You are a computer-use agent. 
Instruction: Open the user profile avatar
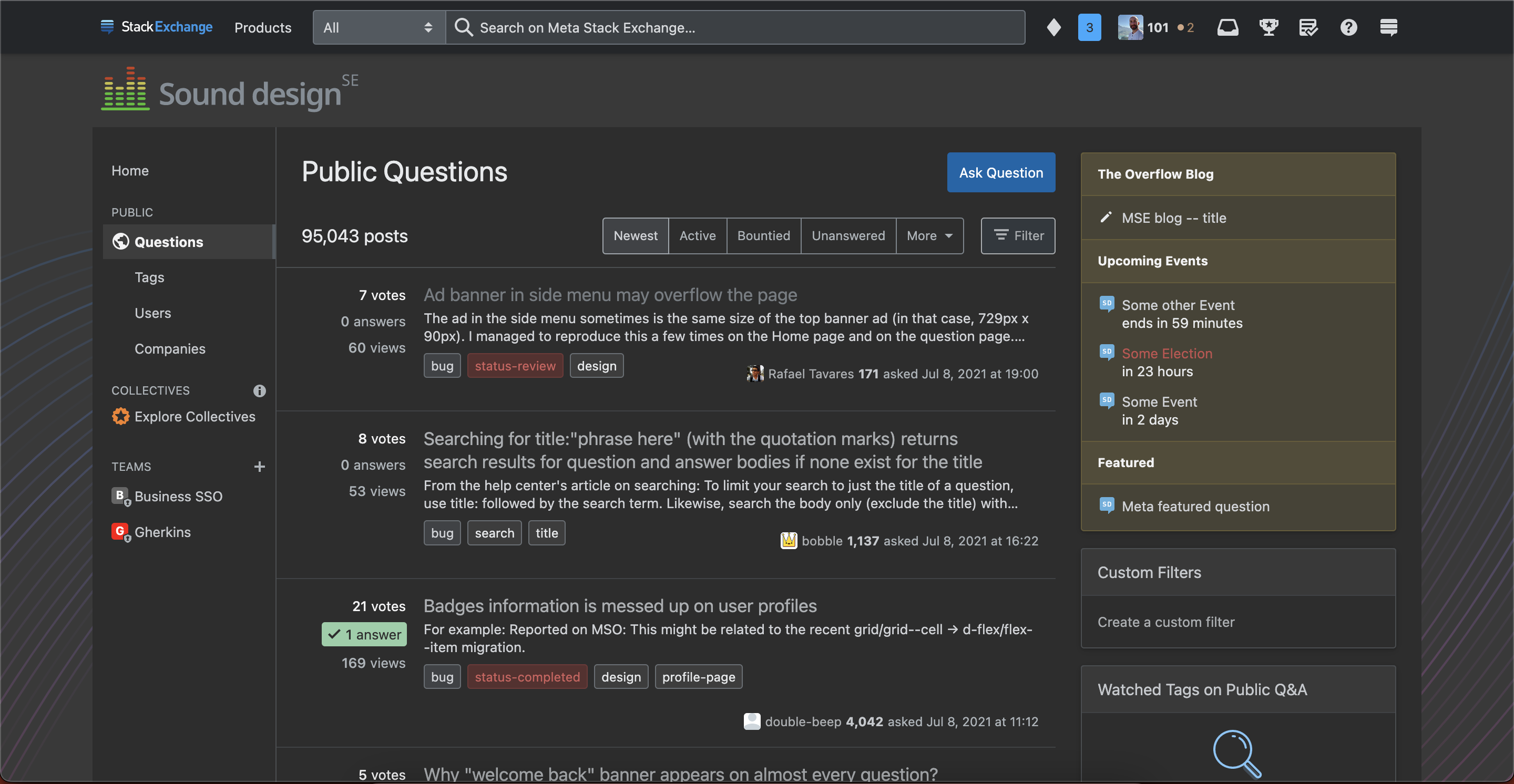coord(1130,27)
